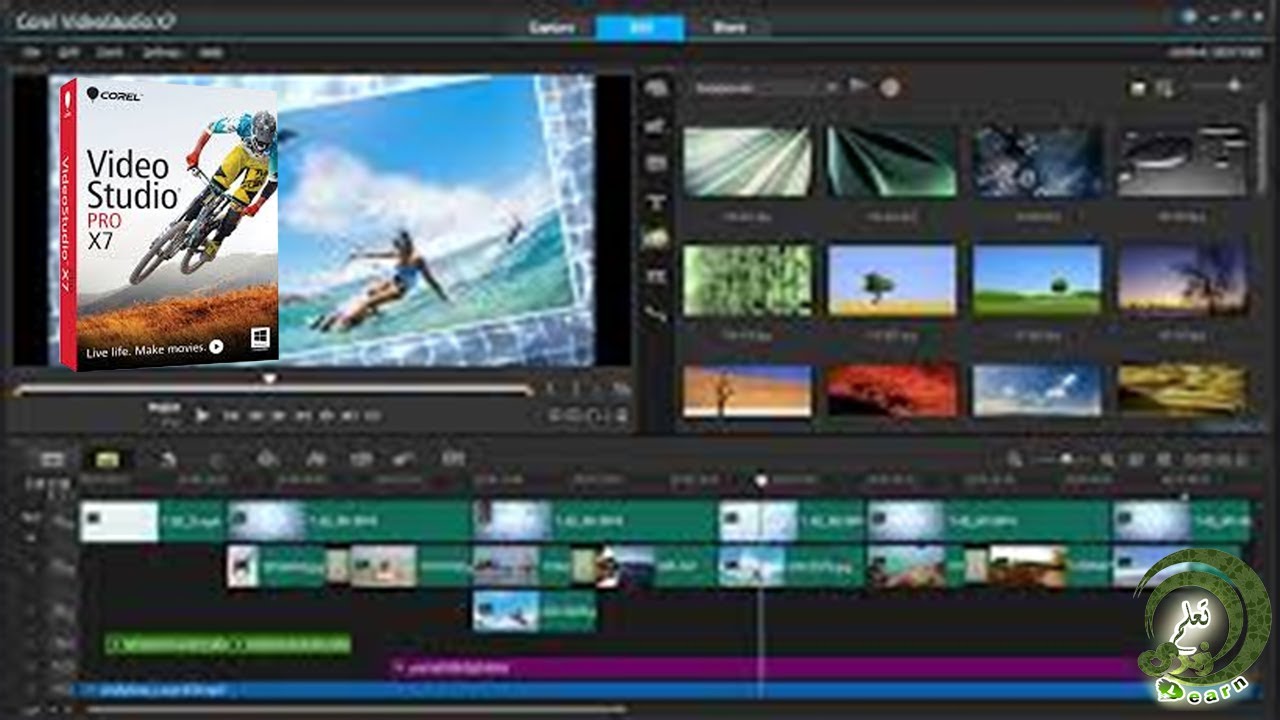Fit project in timeline window icon

[x=1136, y=459]
